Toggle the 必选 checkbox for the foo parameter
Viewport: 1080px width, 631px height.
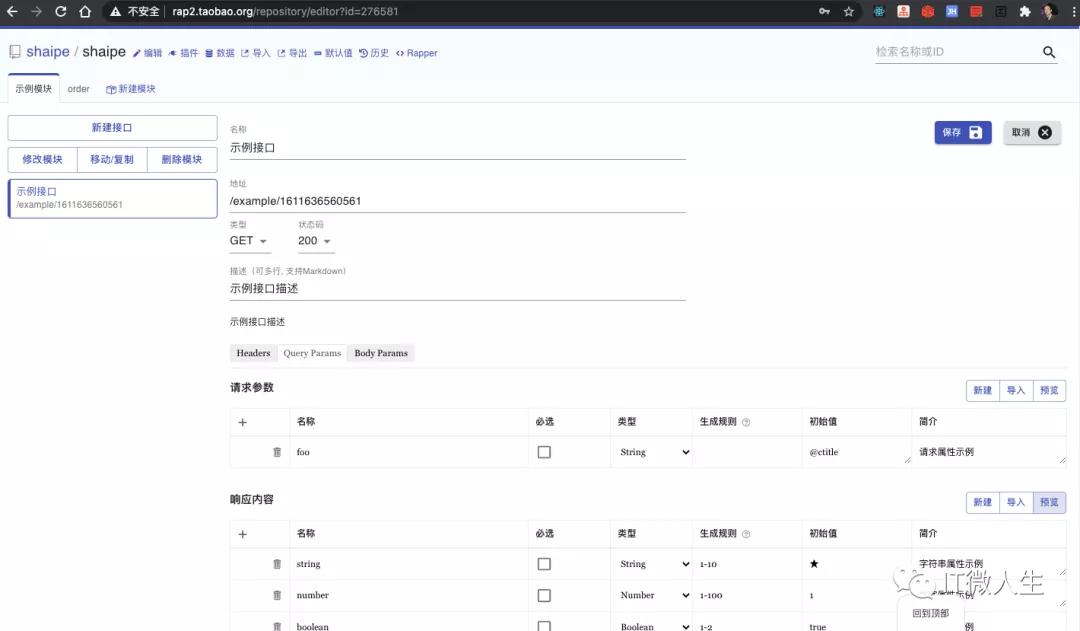coord(543,452)
